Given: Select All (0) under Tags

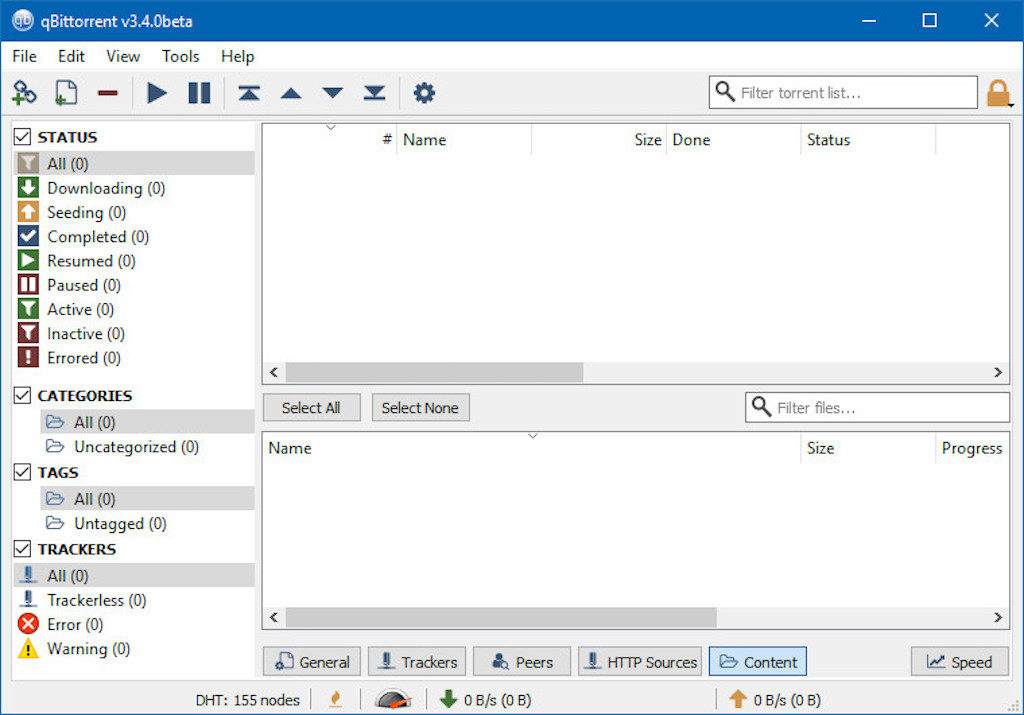Looking at the screenshot, I should coord(147,499).
